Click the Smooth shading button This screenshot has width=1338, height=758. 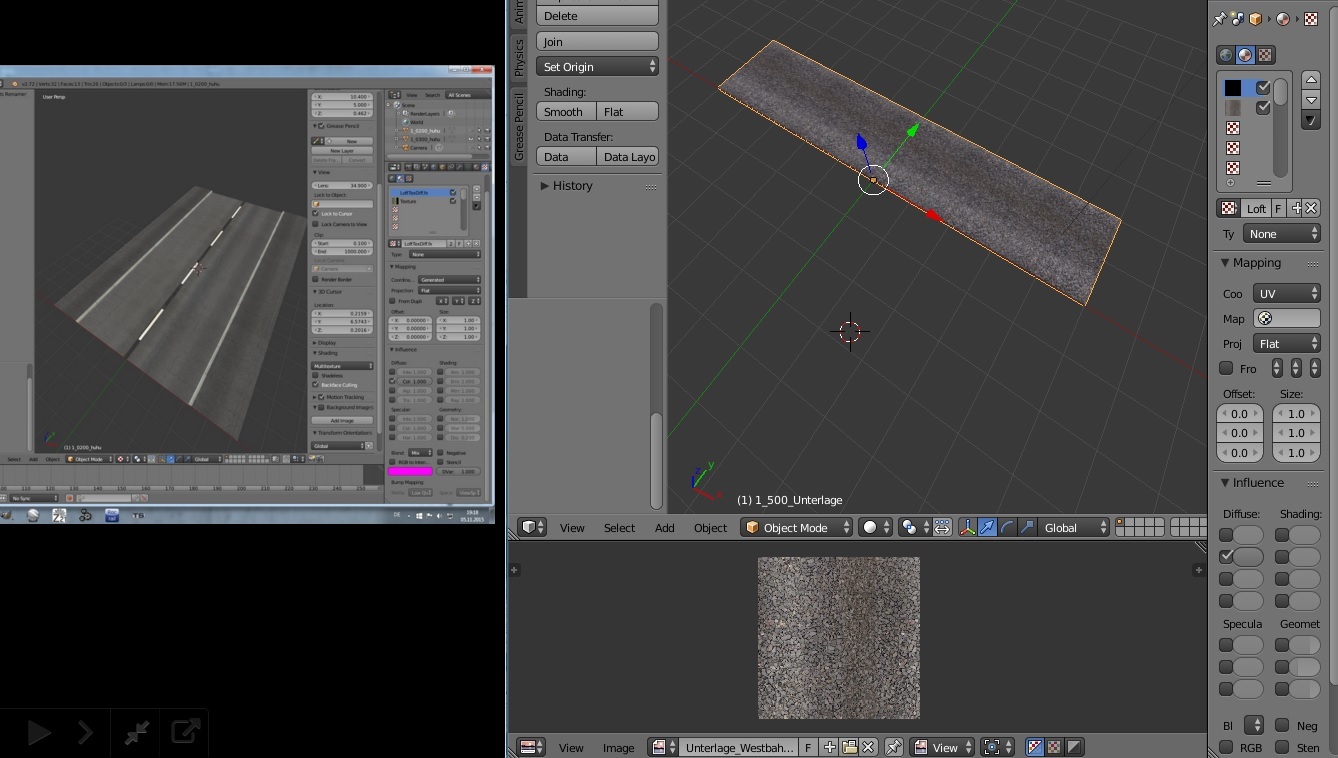pyautogui.click(x=565, y=112)
